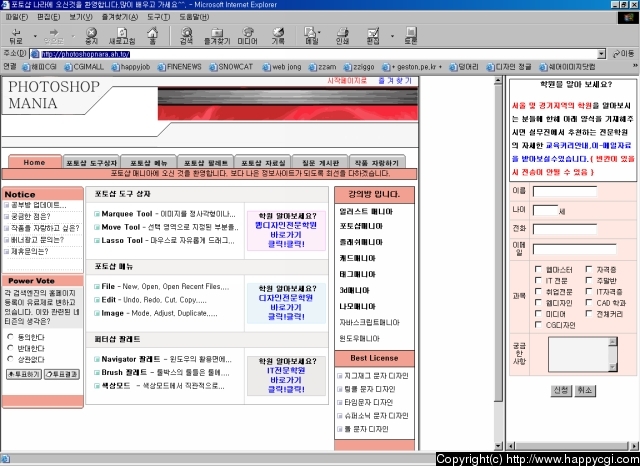Screen dimensions: 640x466
Task: Open the Favorites toolbar icon
Action: pos(217,36)
